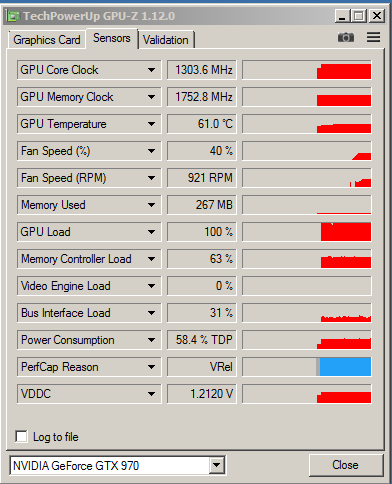This screenshot has height=484, width=392.
Task: Open the PerfCap Reason dropdown arrow
Action: click(x=151, y=367)
